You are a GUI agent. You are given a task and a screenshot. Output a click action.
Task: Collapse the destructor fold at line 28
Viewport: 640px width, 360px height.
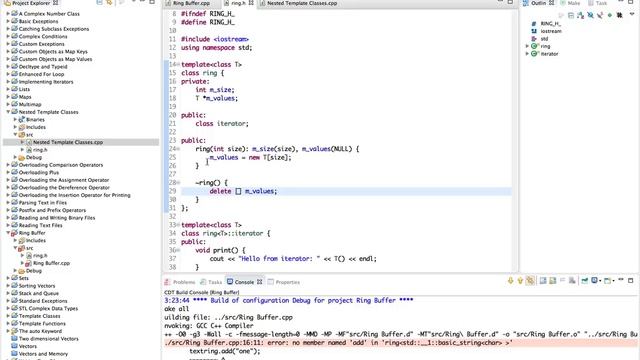(x=178, y=182)
